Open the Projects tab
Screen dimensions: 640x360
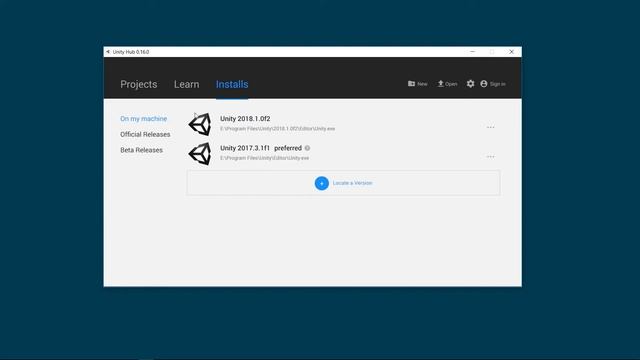coord(139,84)
